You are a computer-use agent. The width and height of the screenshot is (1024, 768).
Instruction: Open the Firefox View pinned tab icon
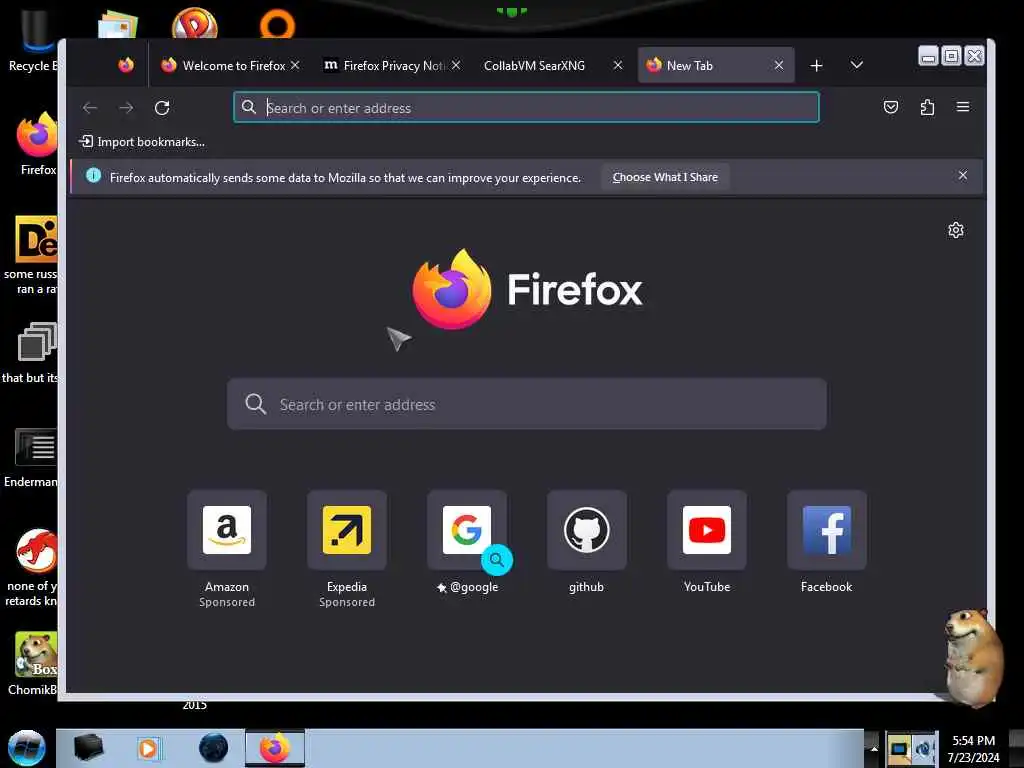126,65
